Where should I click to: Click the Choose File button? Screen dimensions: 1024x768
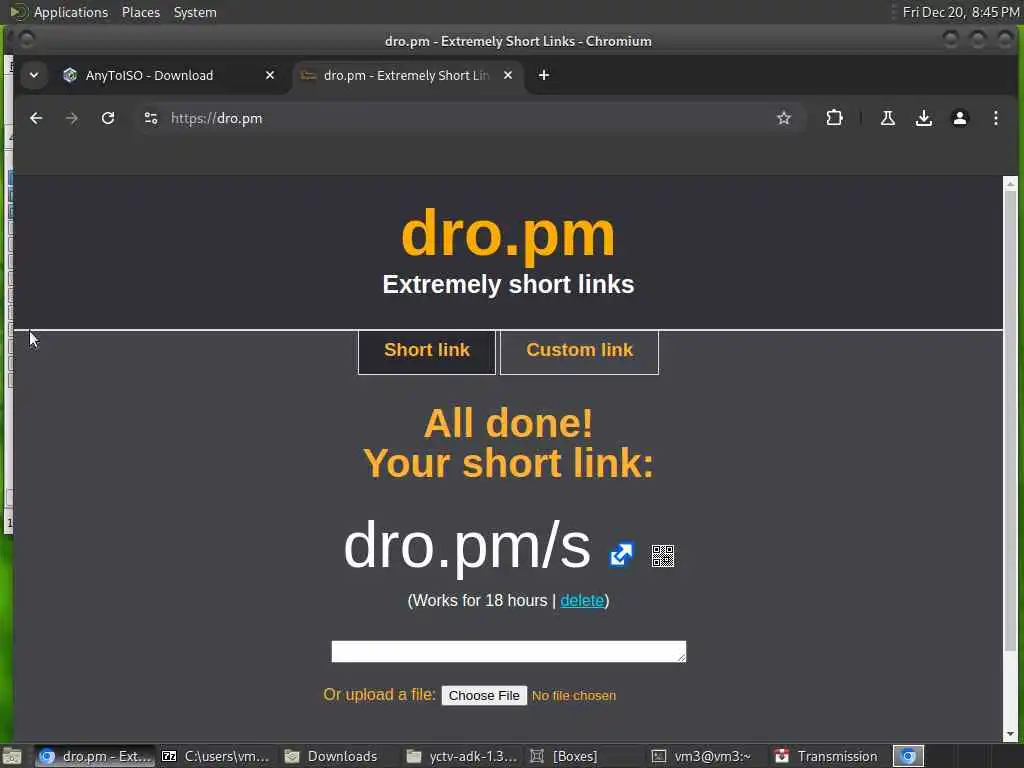[x=484, y=696]
